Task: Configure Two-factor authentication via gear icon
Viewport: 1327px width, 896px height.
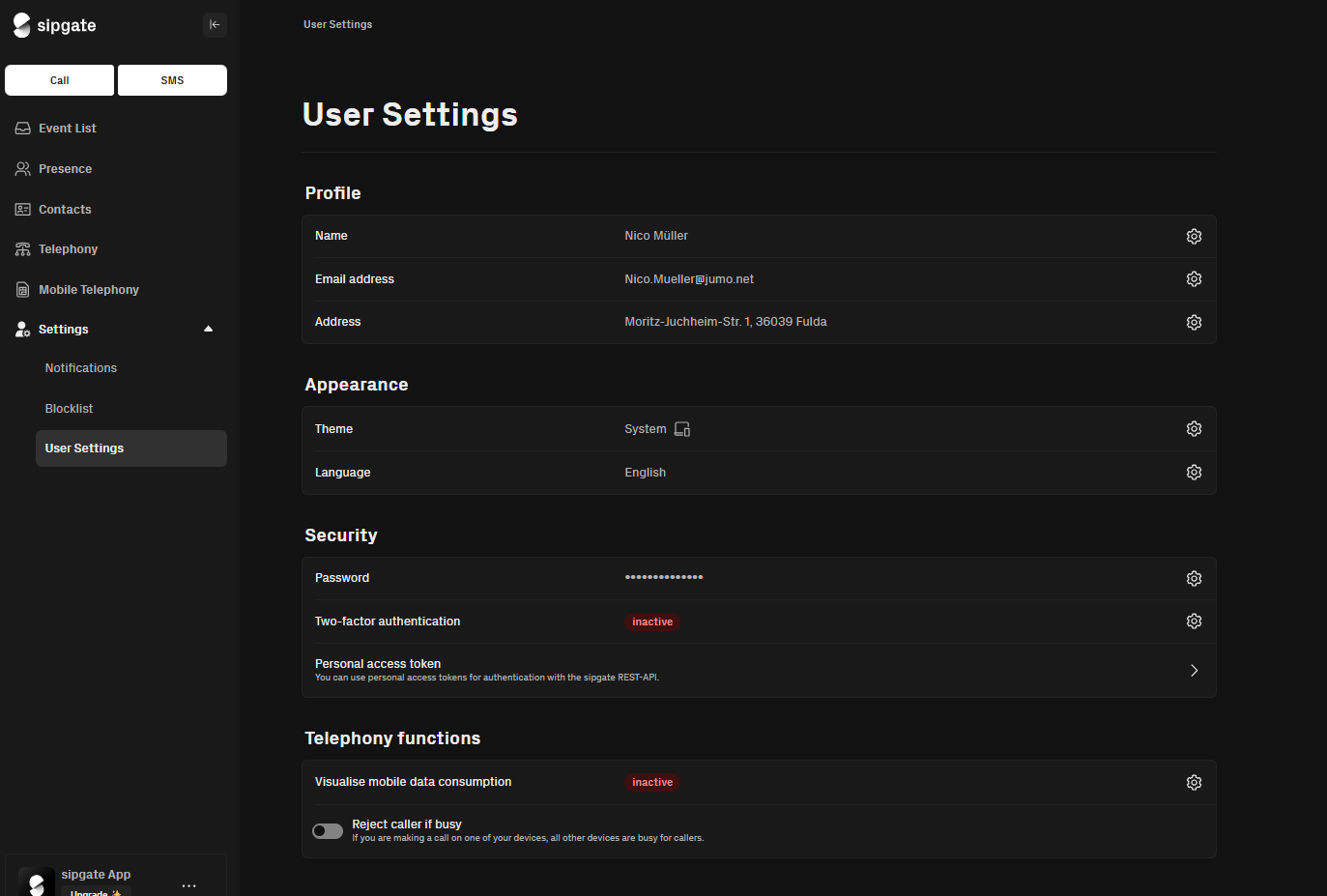Action: [1194, 621]
